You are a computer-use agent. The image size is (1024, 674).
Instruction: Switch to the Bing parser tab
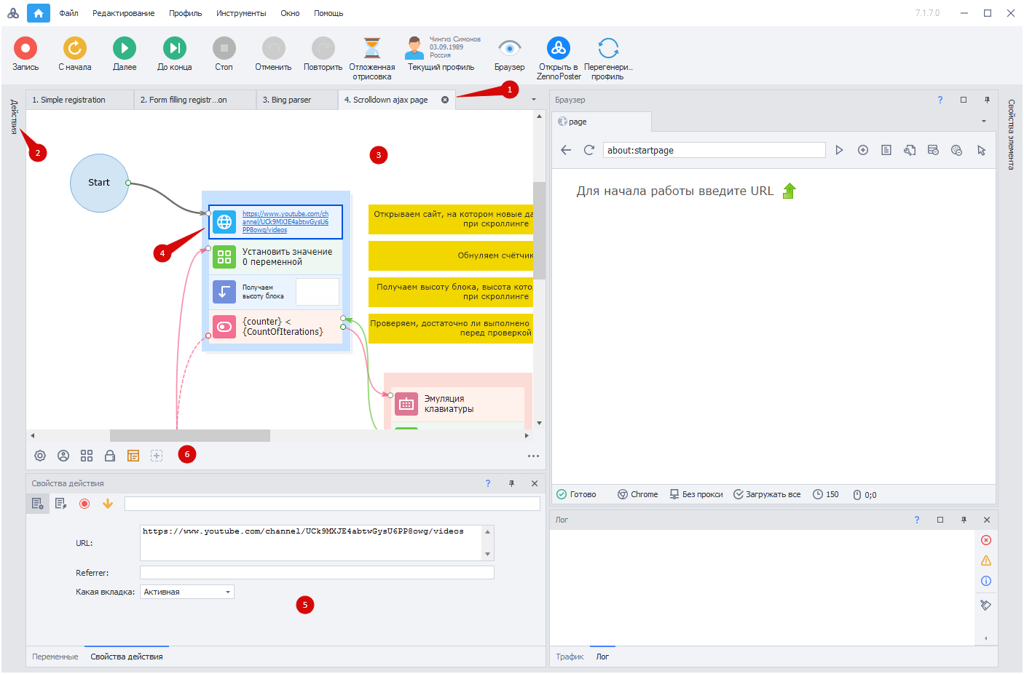(286, 100)
